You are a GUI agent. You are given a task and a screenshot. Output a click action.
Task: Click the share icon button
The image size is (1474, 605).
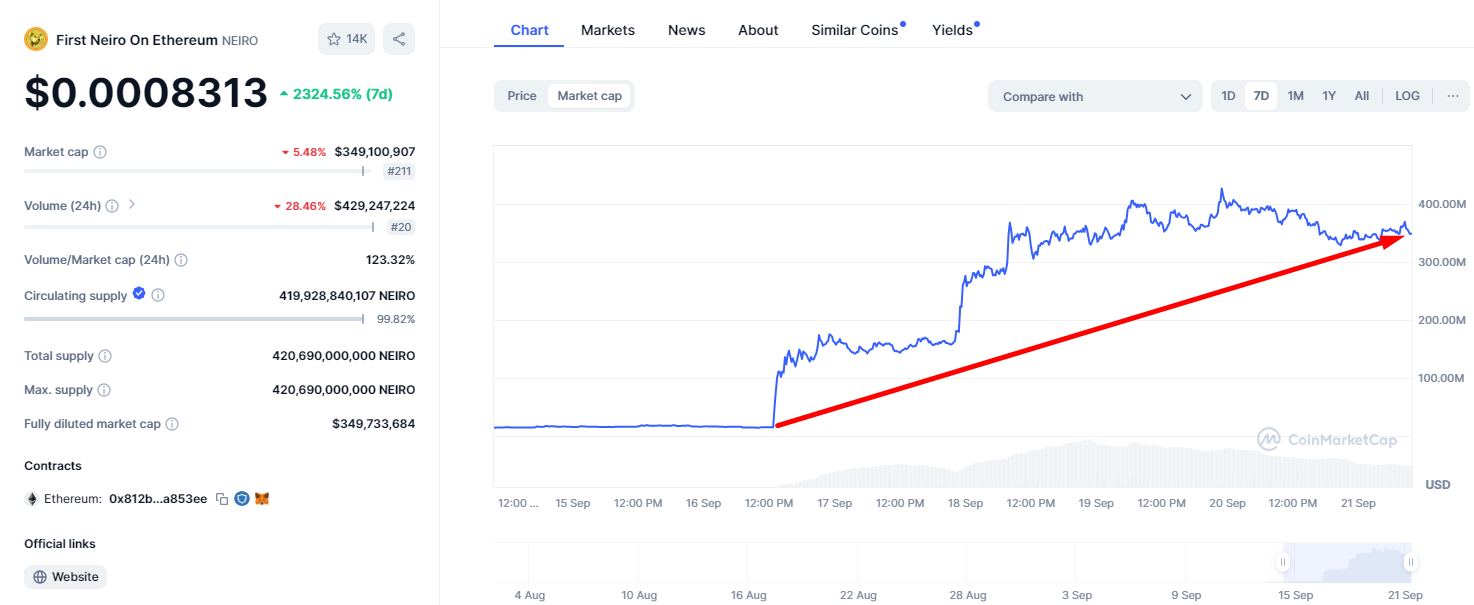click(399, 39)
